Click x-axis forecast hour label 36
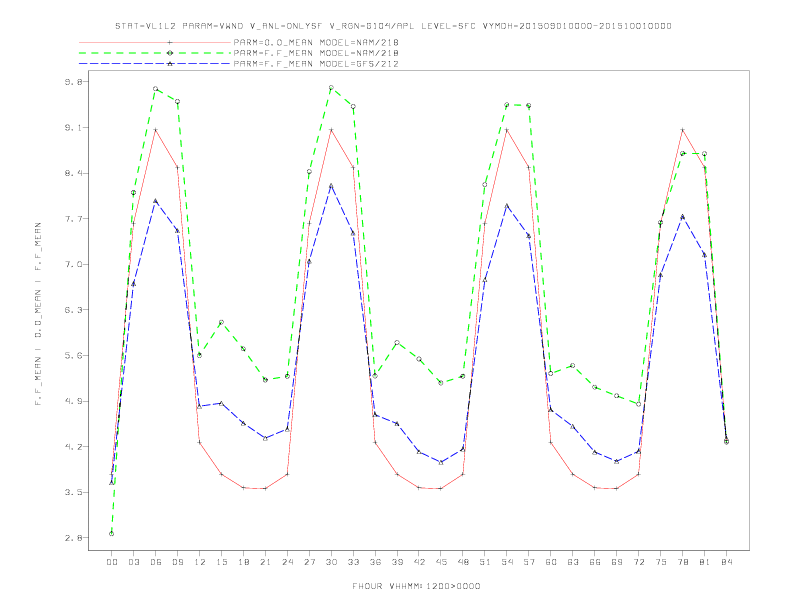 point(375,562)
